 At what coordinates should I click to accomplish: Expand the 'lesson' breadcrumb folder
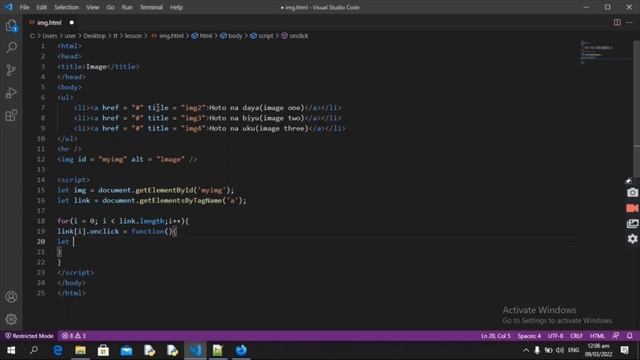[133, 36]
